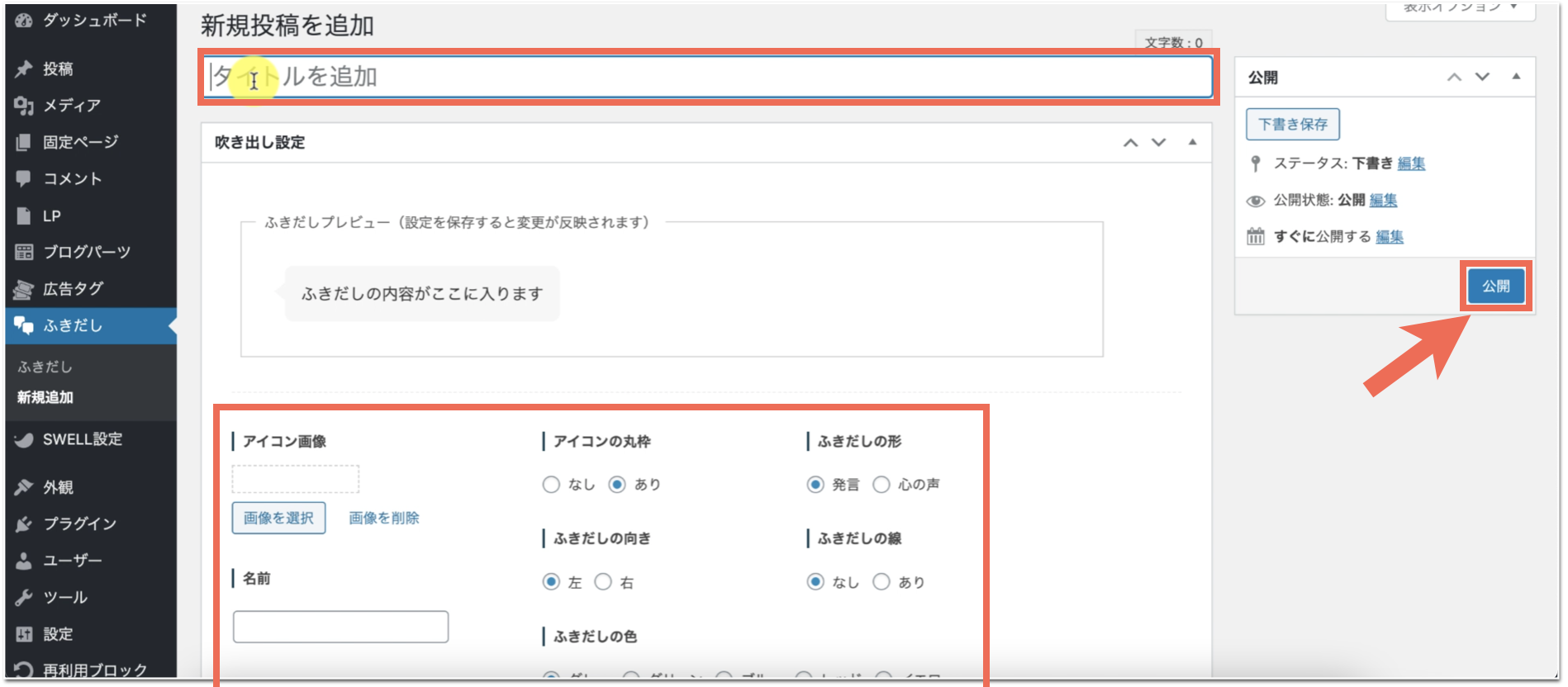Open Posts via the pushpin icon

coord(23,69)
